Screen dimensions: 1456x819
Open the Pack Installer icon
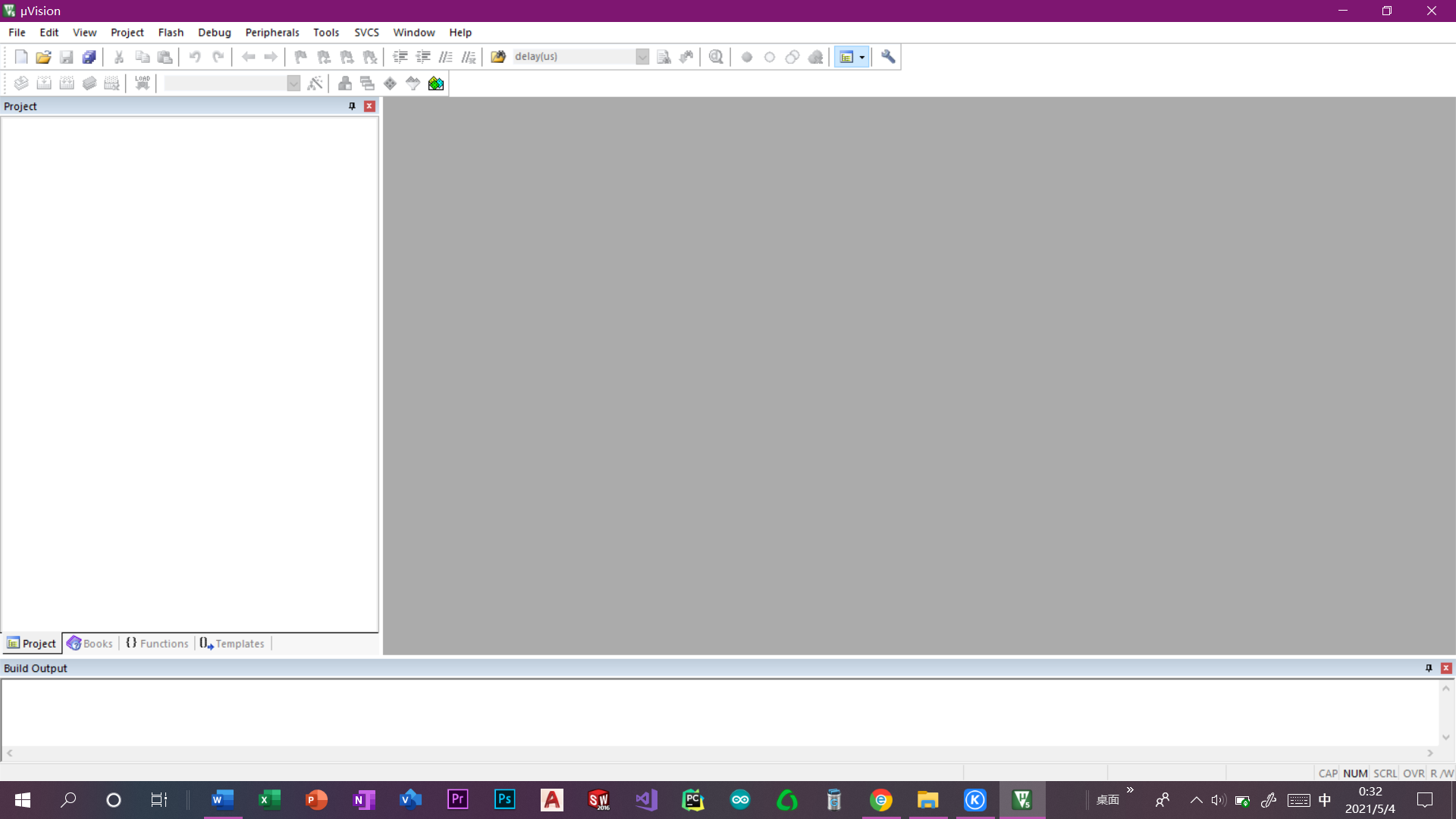pyautogui.click(x=436, y=83)
